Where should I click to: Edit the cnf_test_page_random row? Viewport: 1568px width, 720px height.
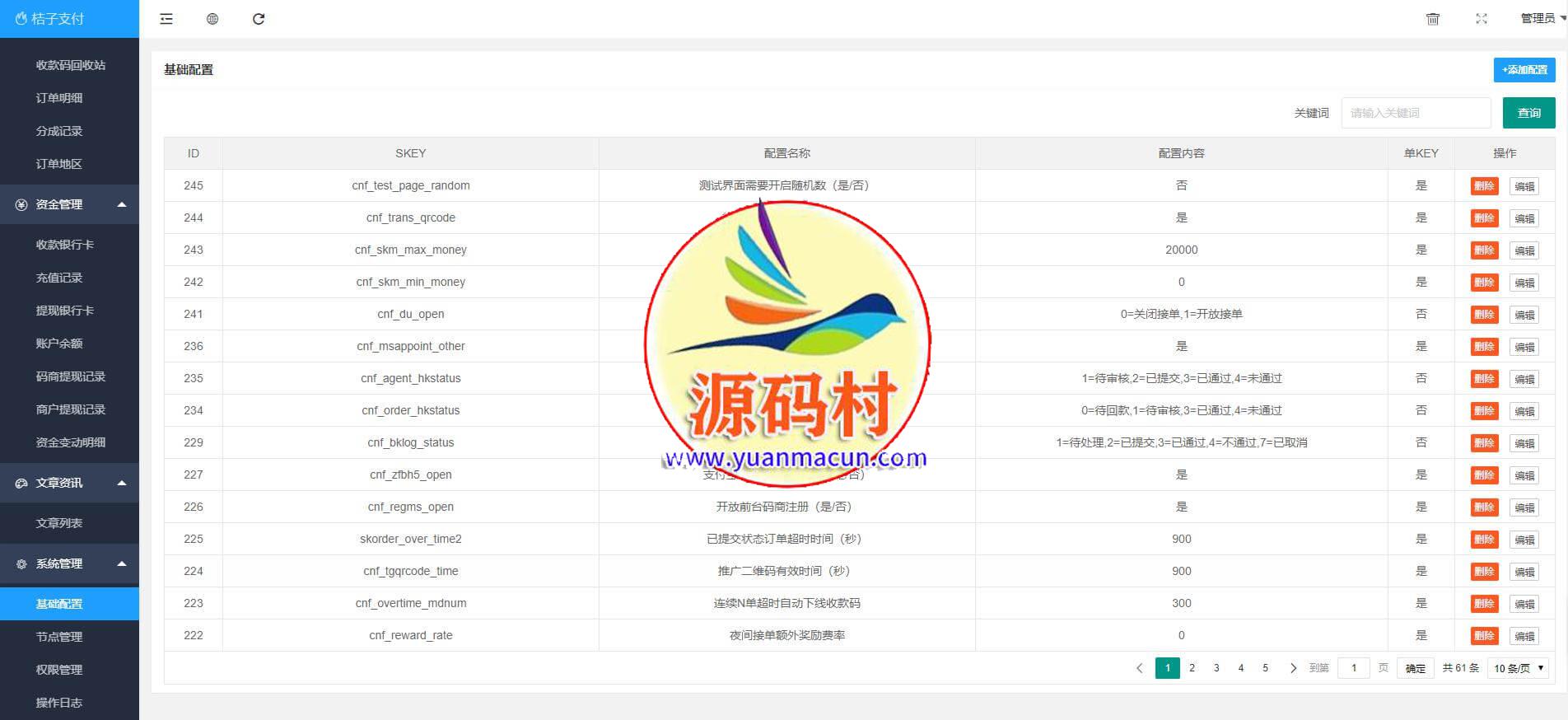1524,186
